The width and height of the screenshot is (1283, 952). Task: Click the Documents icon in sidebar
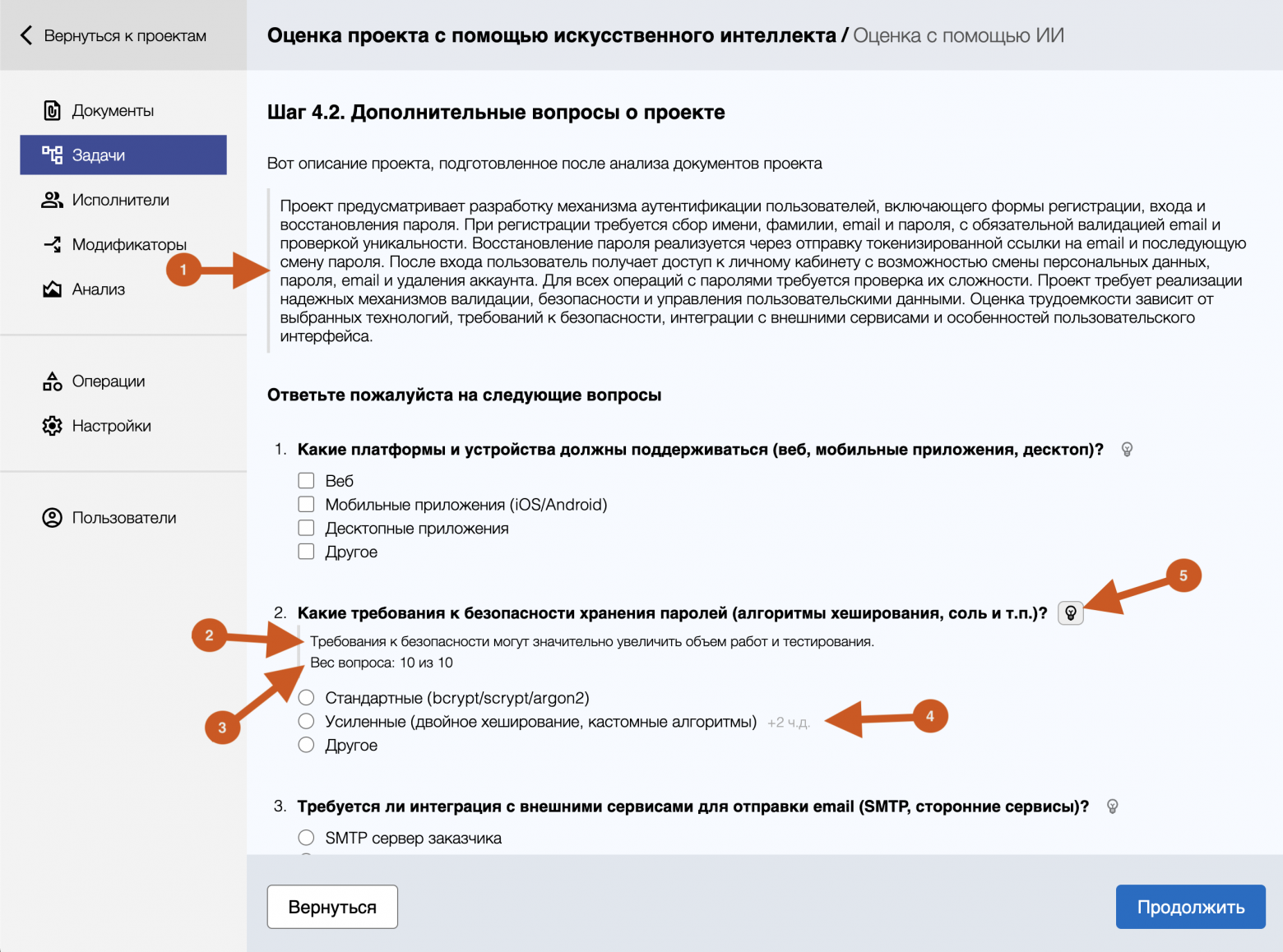(x=52, y=111)
